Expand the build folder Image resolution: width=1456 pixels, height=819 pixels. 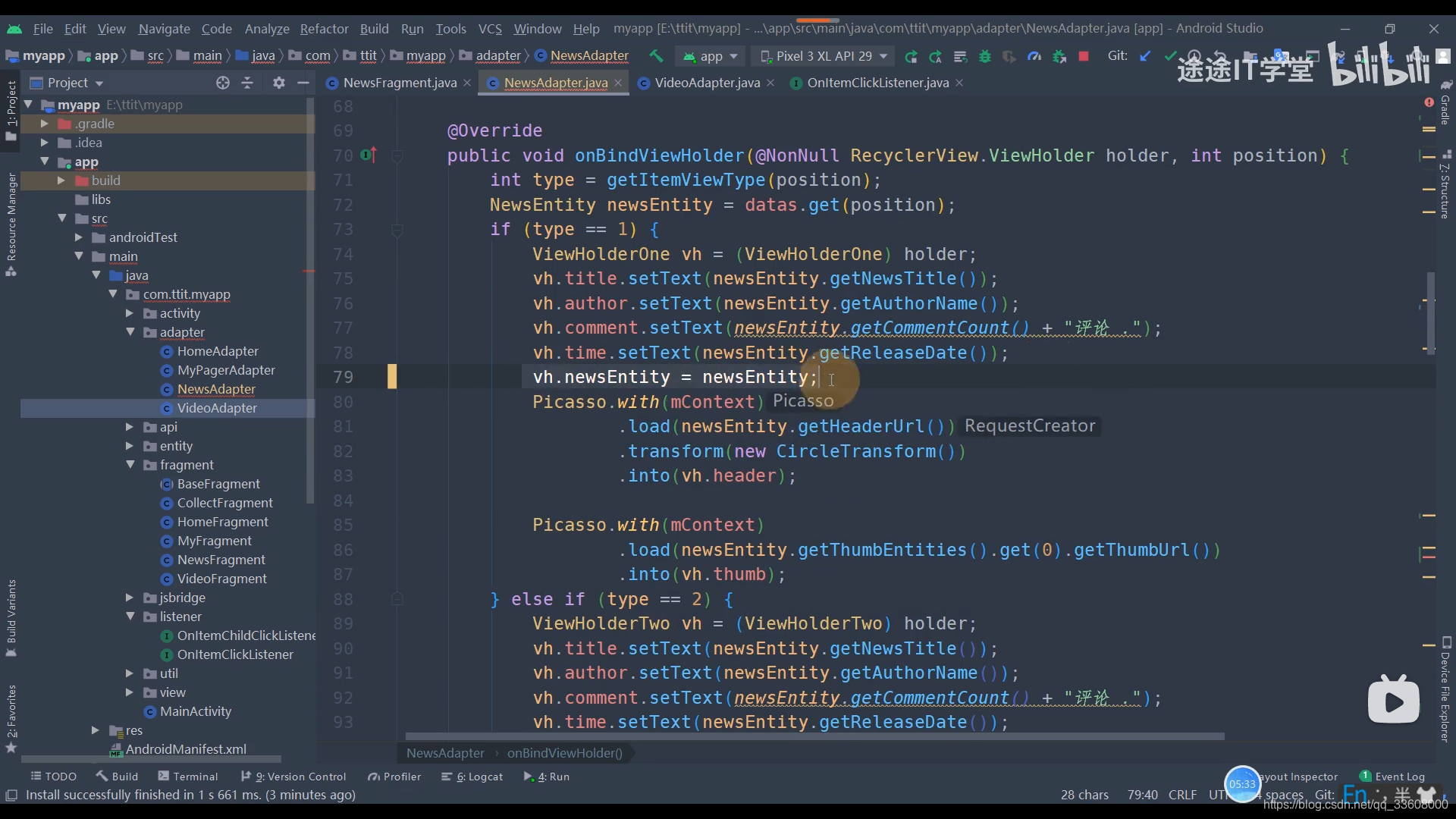(x=61, y=180)
